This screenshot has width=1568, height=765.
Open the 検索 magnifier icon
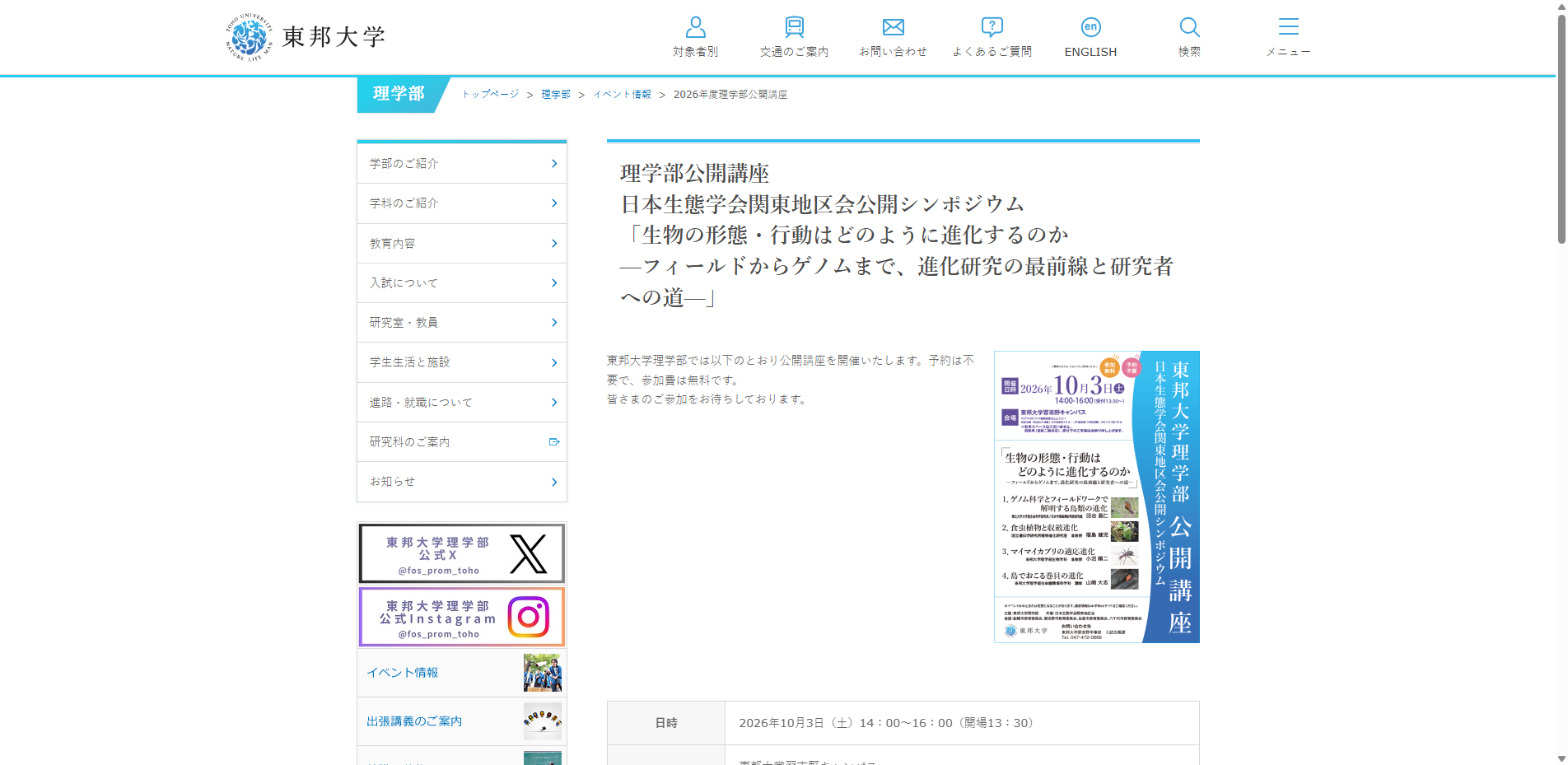[1189, 27]
